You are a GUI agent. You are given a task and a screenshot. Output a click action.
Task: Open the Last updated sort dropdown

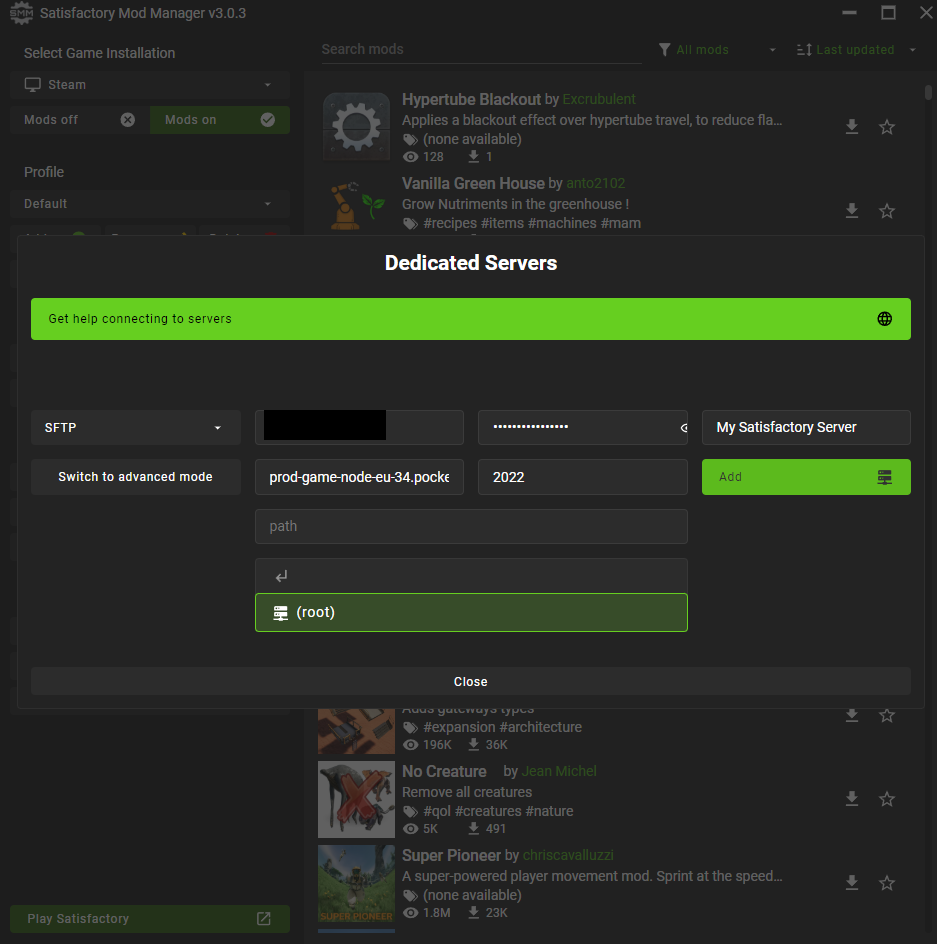pyautogui.click(x=856, y=50)
